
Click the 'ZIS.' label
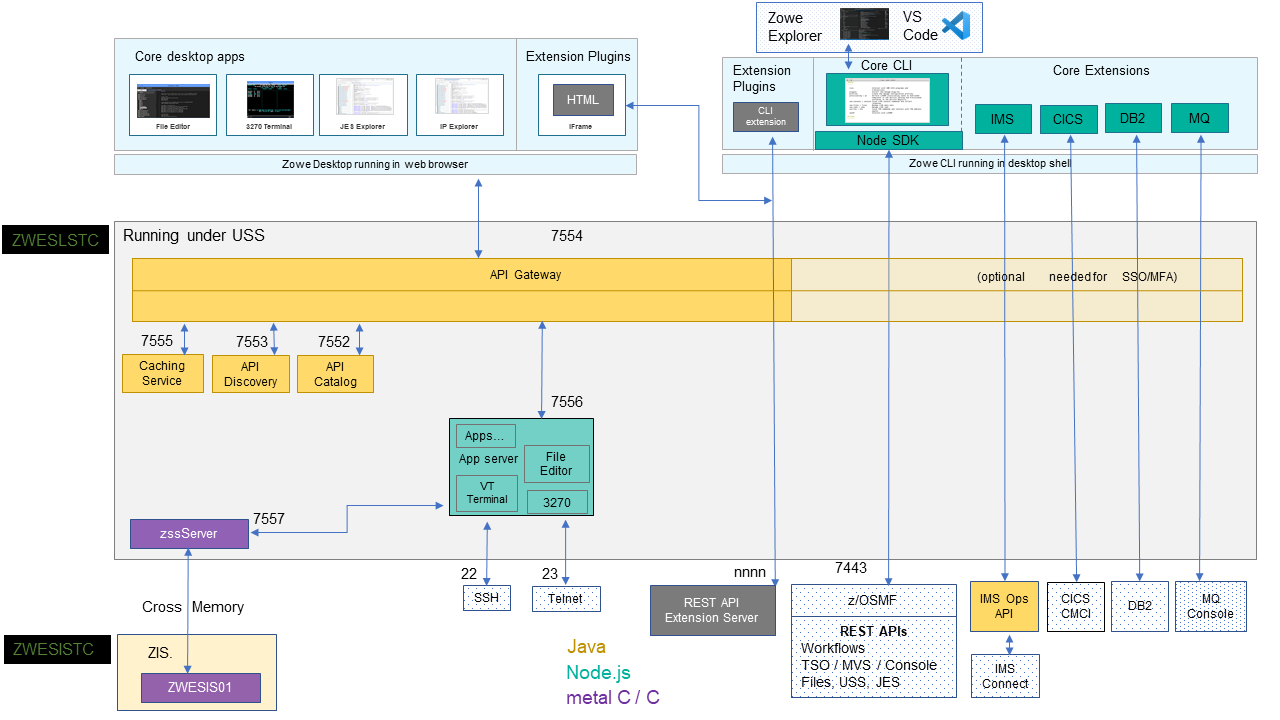159,654
